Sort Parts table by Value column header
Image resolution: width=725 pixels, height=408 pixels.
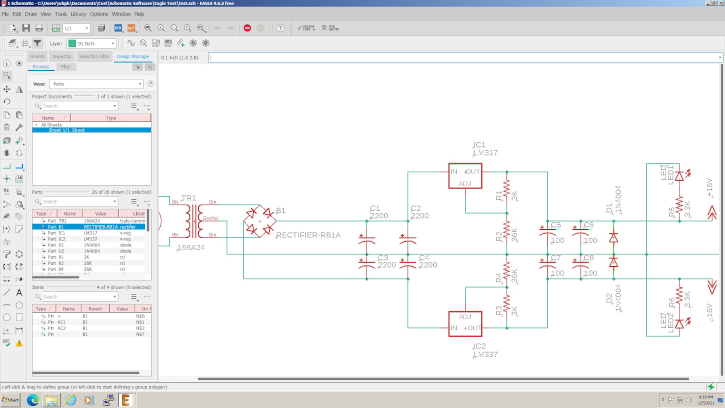coord(100,213)
